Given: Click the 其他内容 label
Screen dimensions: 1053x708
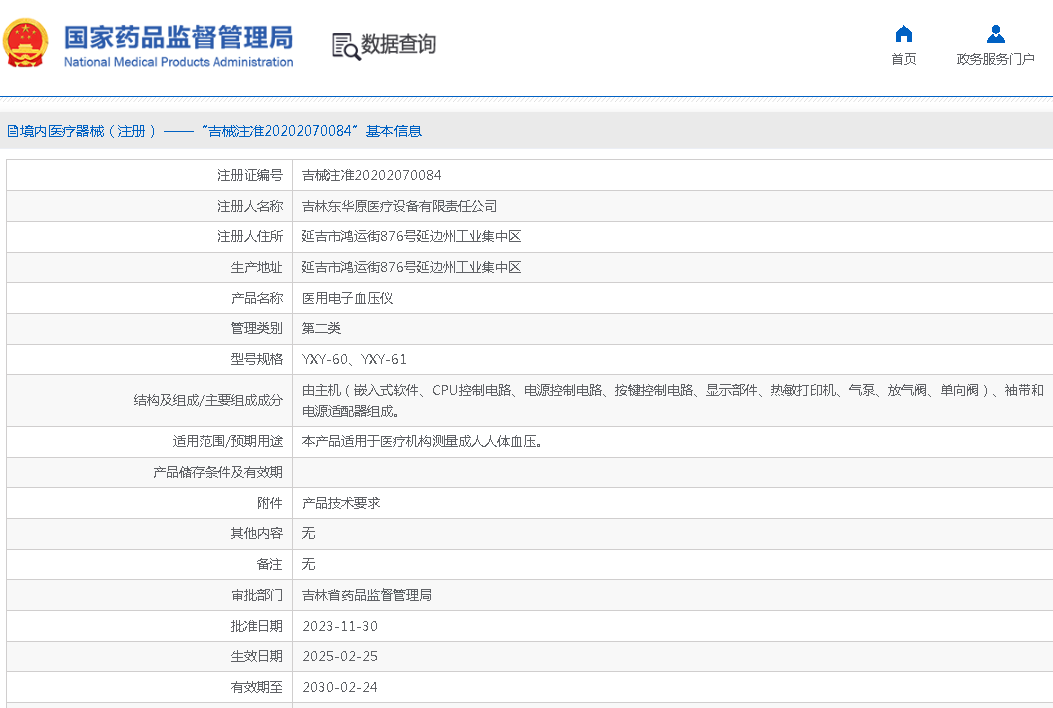Looking at the screenshot, I should click(x=257, y=533).
